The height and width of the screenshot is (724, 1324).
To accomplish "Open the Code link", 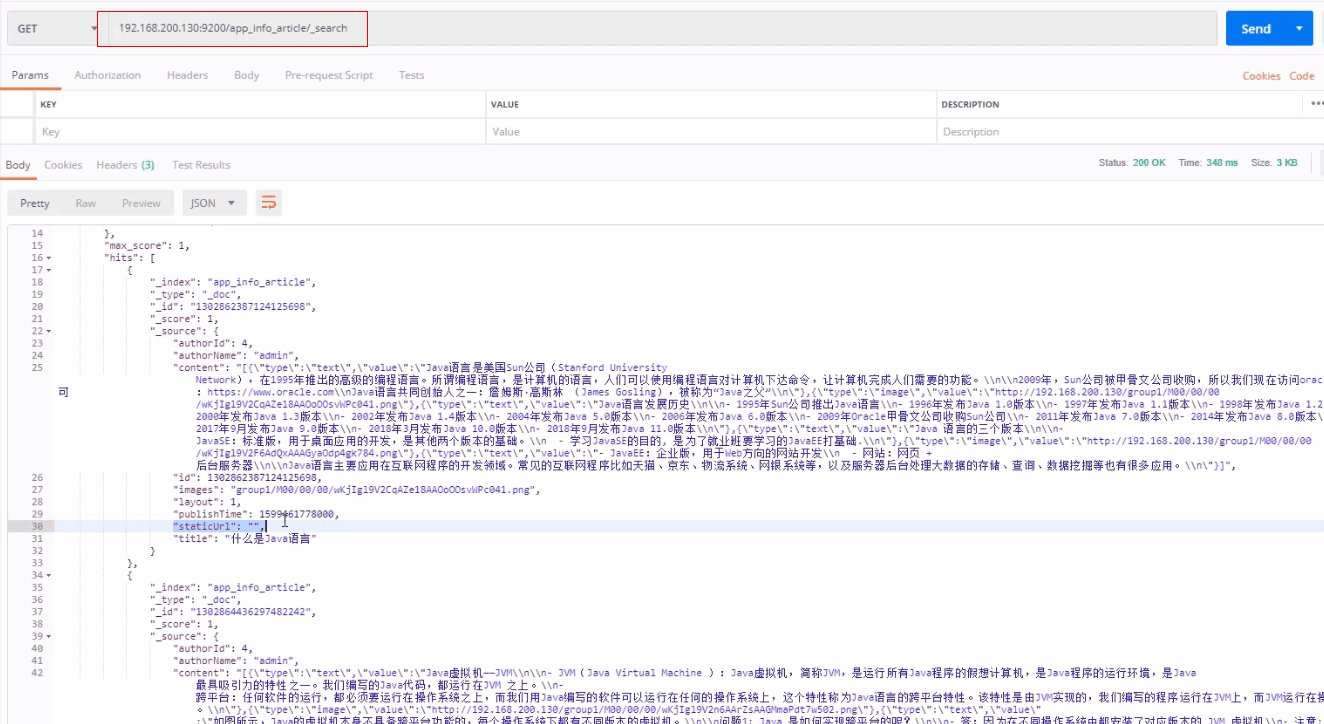I will (x=1302, y=76).
